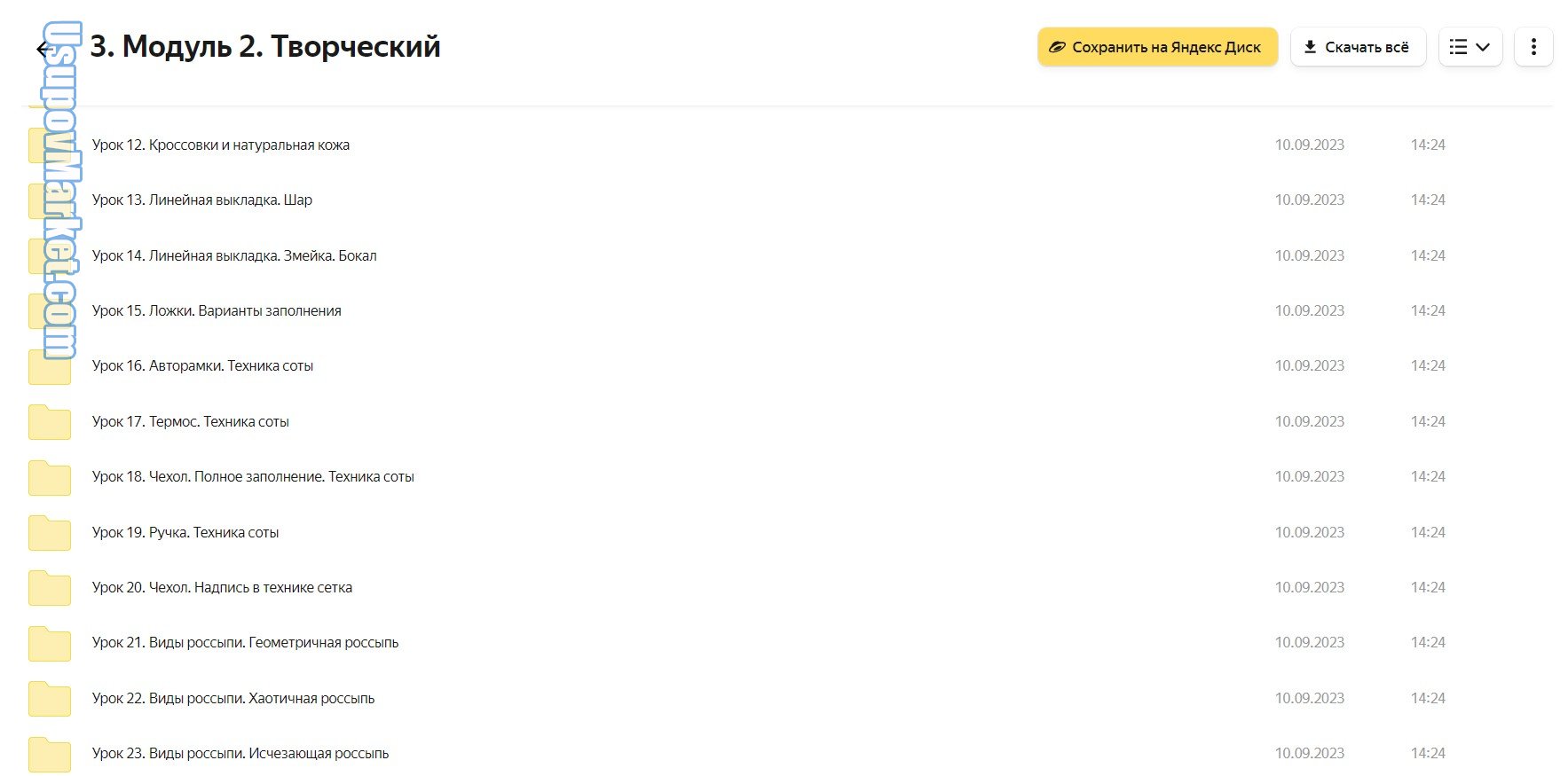Image resolution: width=1568 pixels, height=776 pixels.
Task: Open Урок 12. Кроссовки и натуральная кожа
Action: (x=221, y=145)
